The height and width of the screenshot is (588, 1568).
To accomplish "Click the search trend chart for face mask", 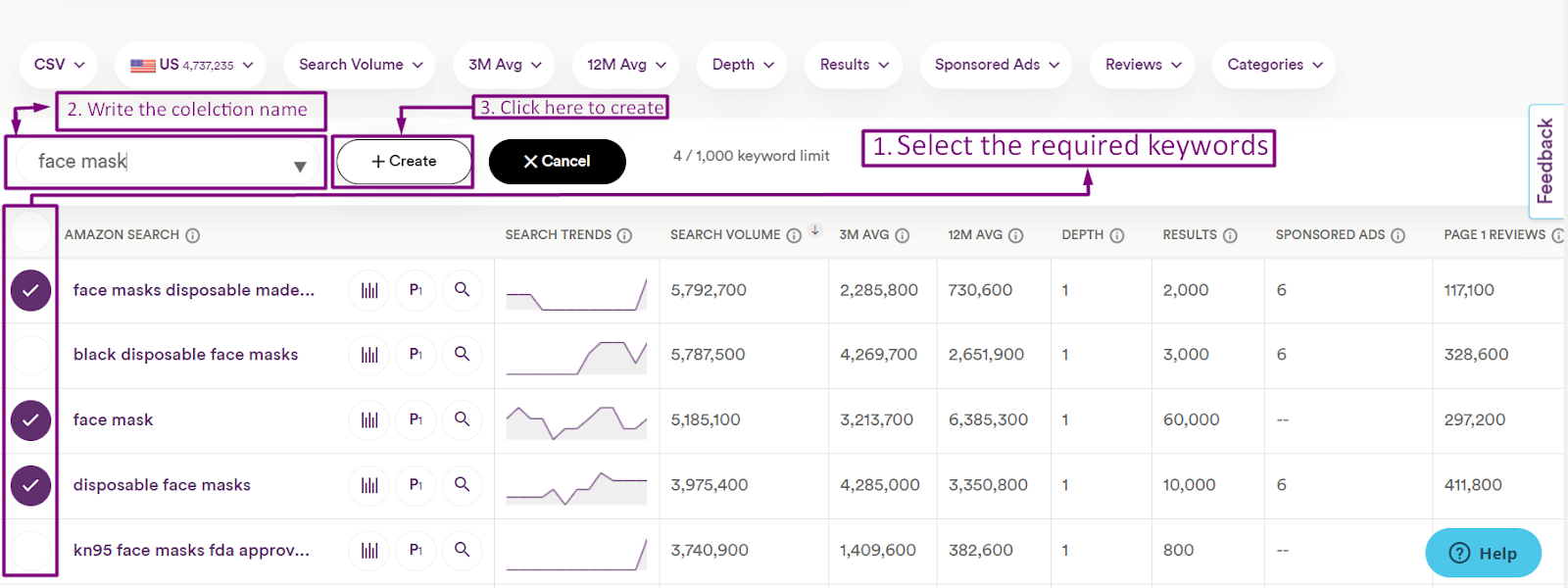I will click(576, 421).
